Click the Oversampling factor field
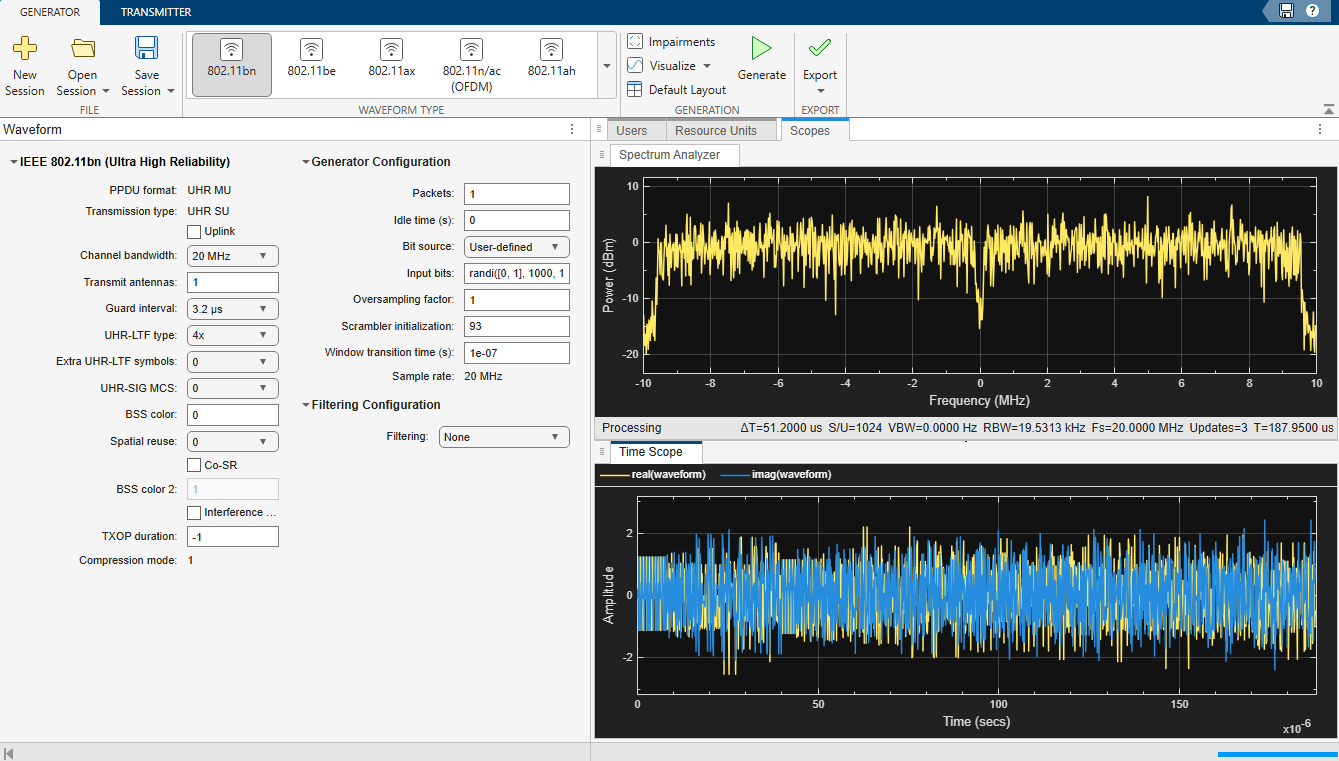Image resolution: width=1339 pixels, height=761 pixels. (x=517, y=300)
